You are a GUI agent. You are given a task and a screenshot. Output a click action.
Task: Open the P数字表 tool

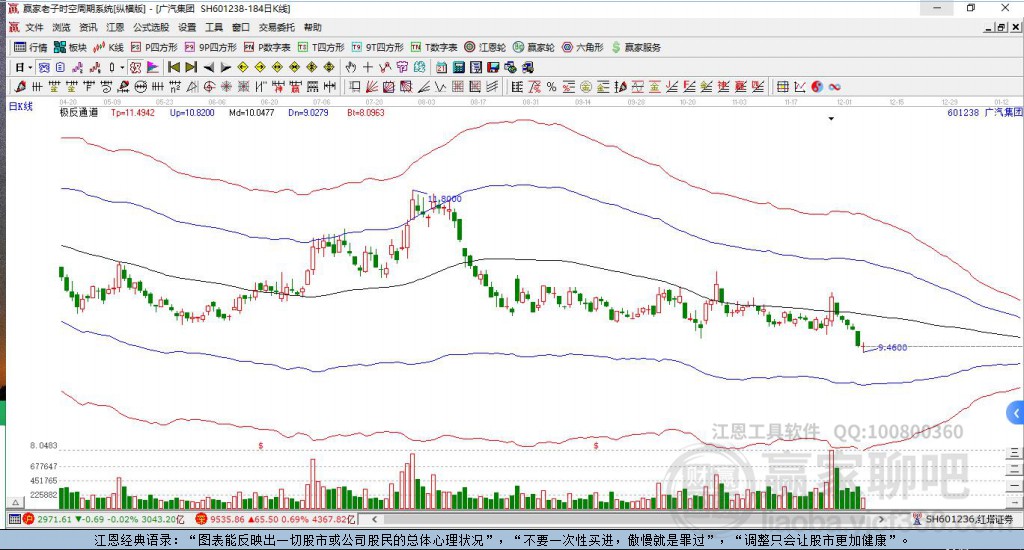click(267, 47)
